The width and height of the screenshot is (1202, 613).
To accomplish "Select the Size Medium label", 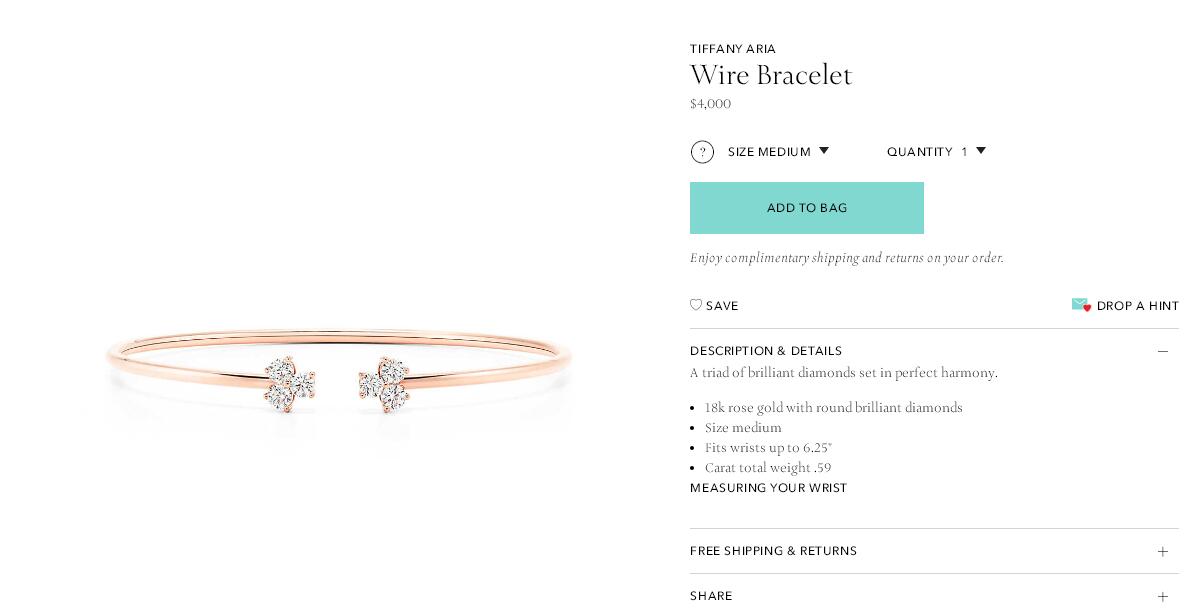I will [769, 152].
